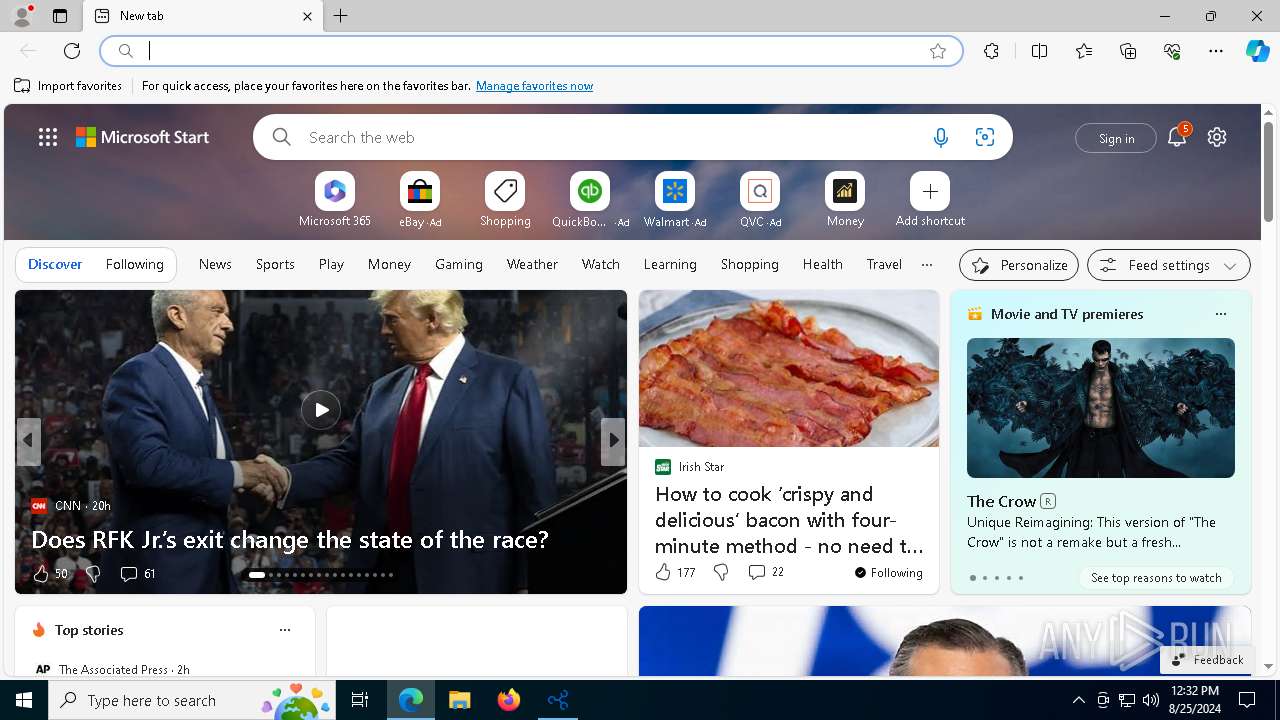
Task: Open notifications bell icon
Action: (x=1177, y=137)
